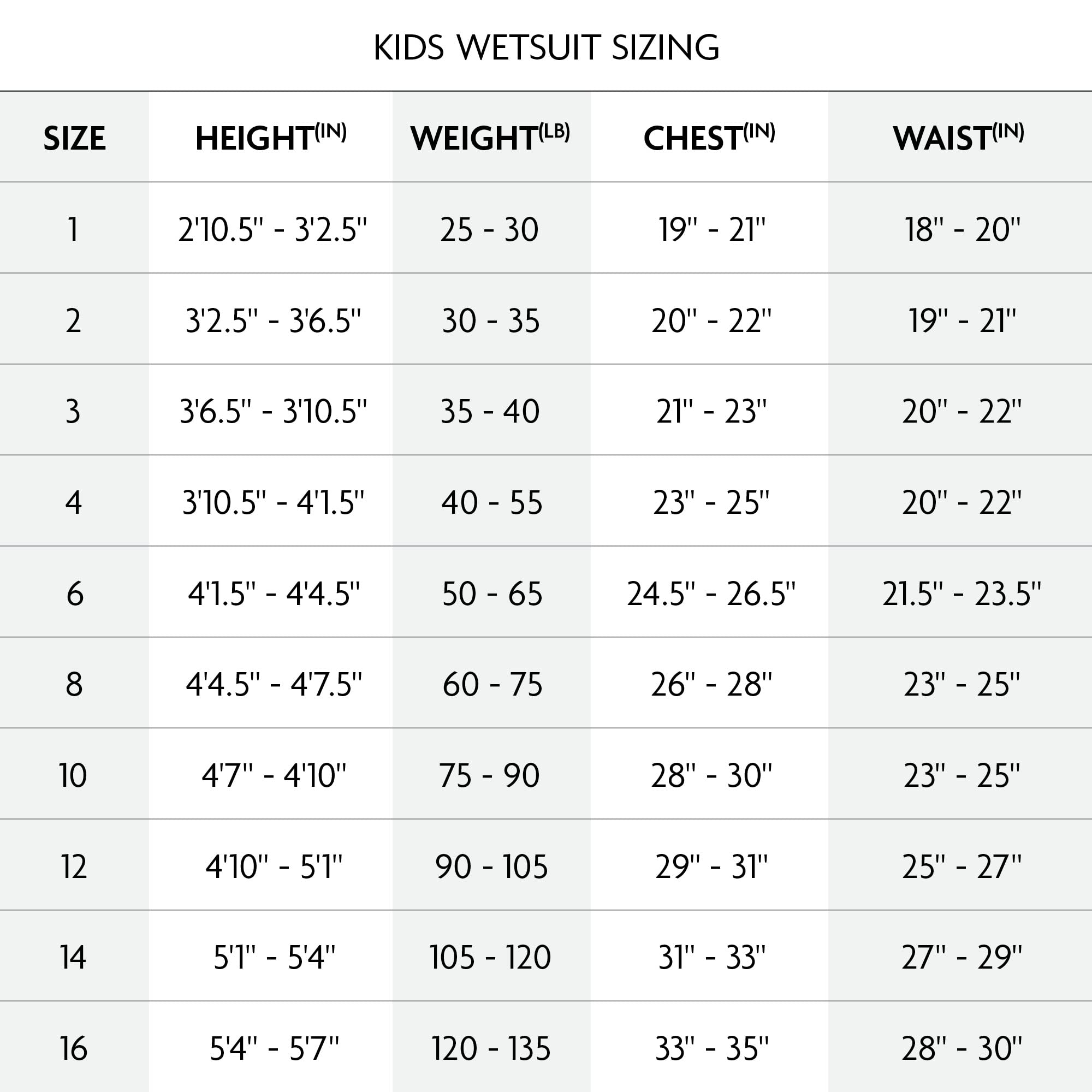Click waist range 28" - 30"
The height and width of the screenshot is (1092, 1092).
(x=961, y=1048)
